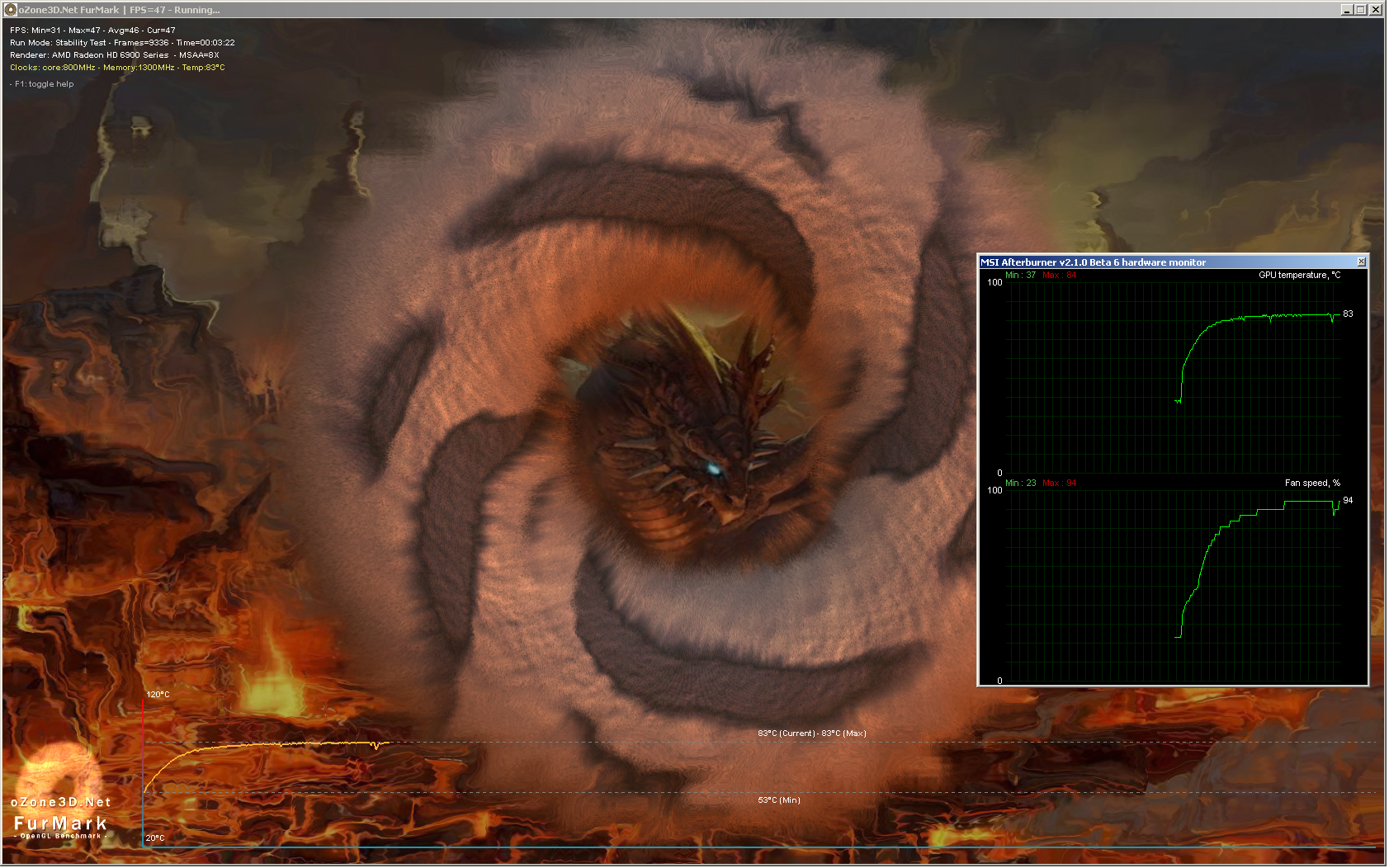This screenshot has width=1389, height=868.
Task: Click the fan speed 'Max : 94' value
Action: [x=1060, y=484]
